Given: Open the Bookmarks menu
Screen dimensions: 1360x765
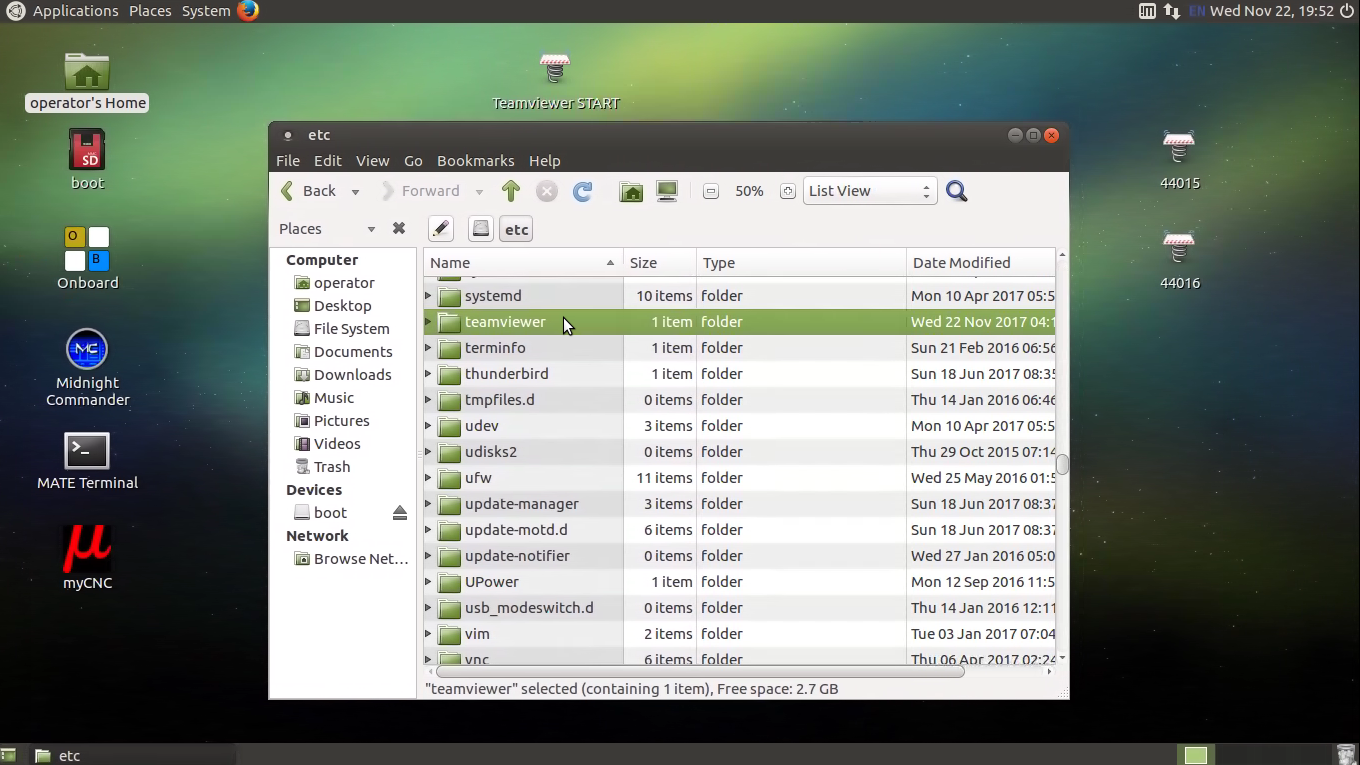Looking at the screenshot, I should [475, 161].
